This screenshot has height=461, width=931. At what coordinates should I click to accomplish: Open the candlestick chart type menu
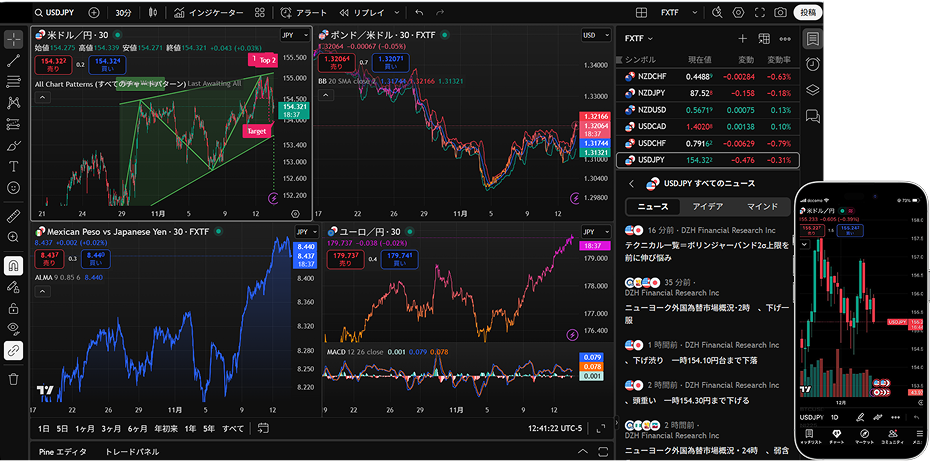point(154,12)
